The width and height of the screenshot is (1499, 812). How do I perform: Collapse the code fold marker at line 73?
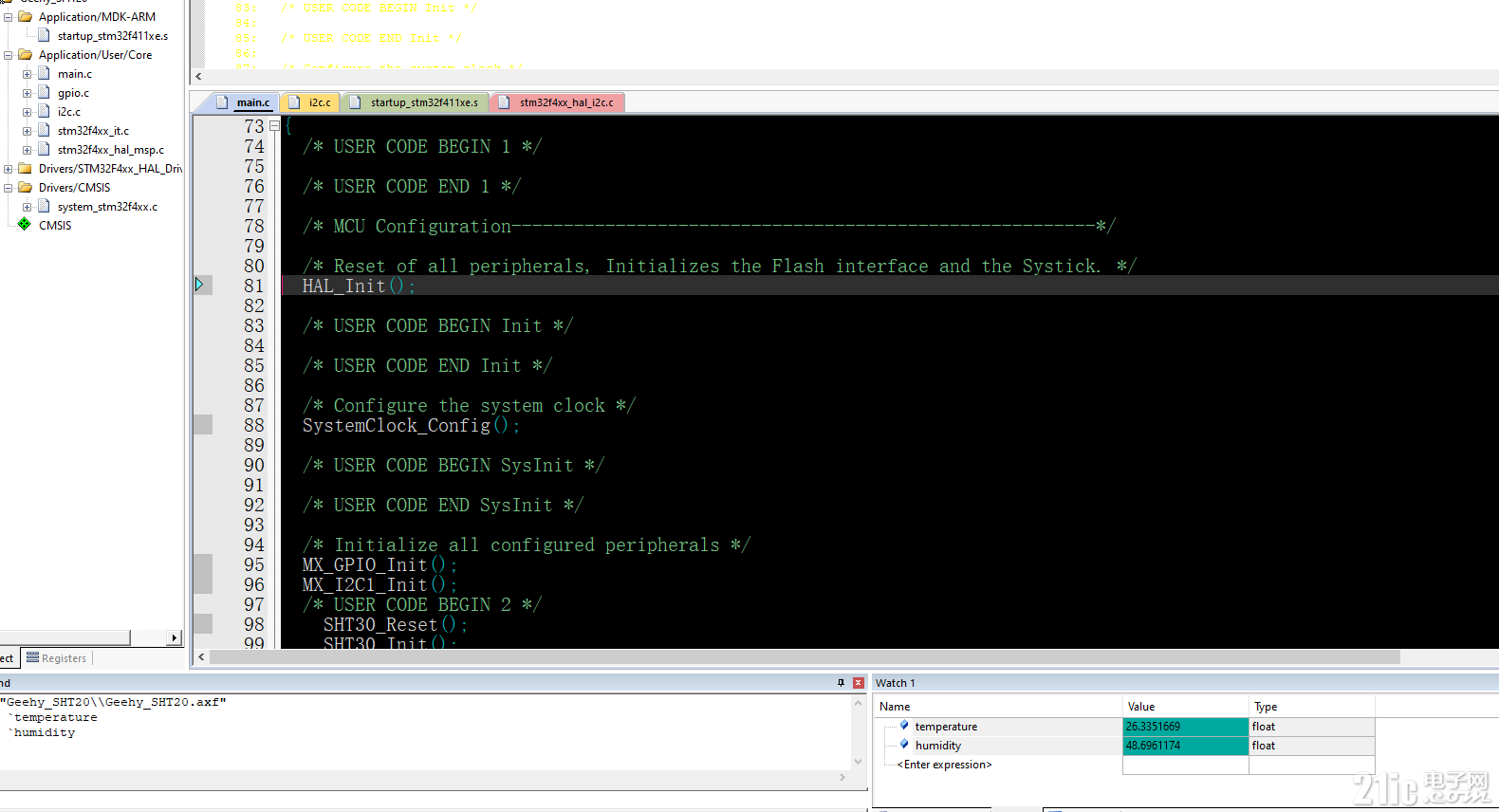pos(274,125)
